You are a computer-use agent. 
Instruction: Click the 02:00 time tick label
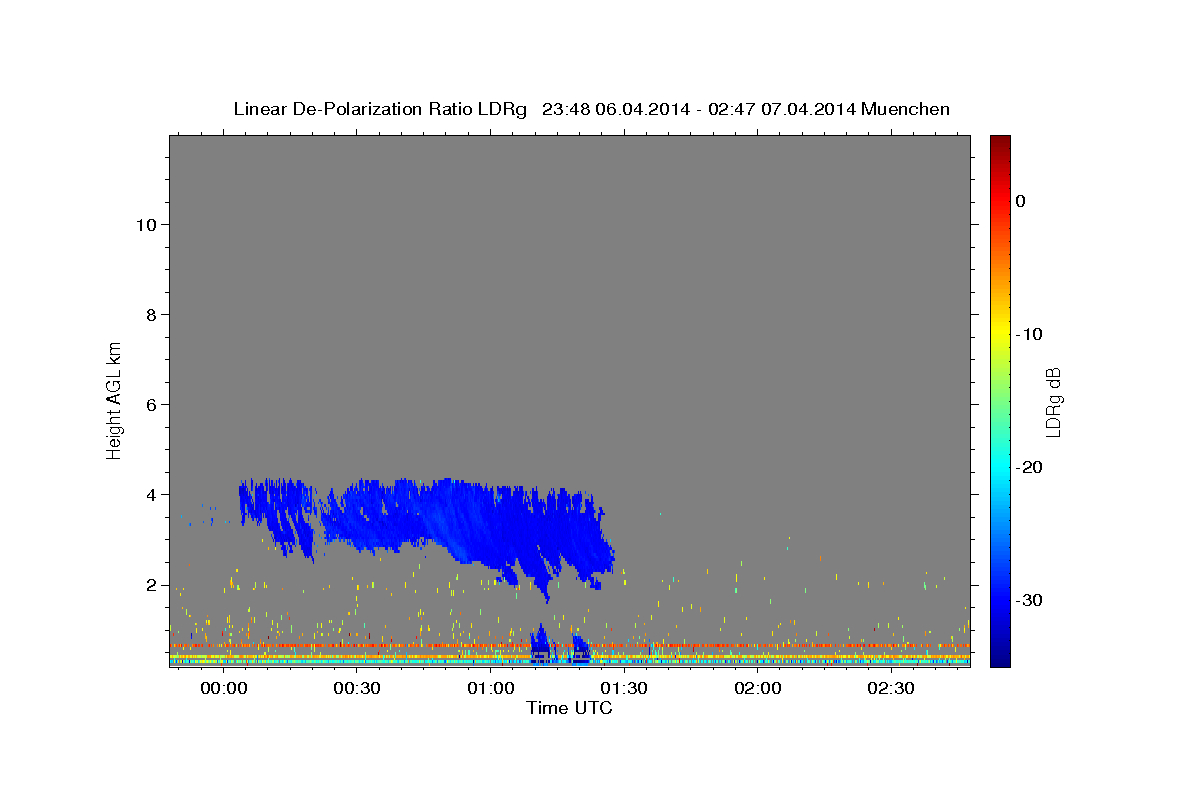pyautogui.click(x=757, y=689)
